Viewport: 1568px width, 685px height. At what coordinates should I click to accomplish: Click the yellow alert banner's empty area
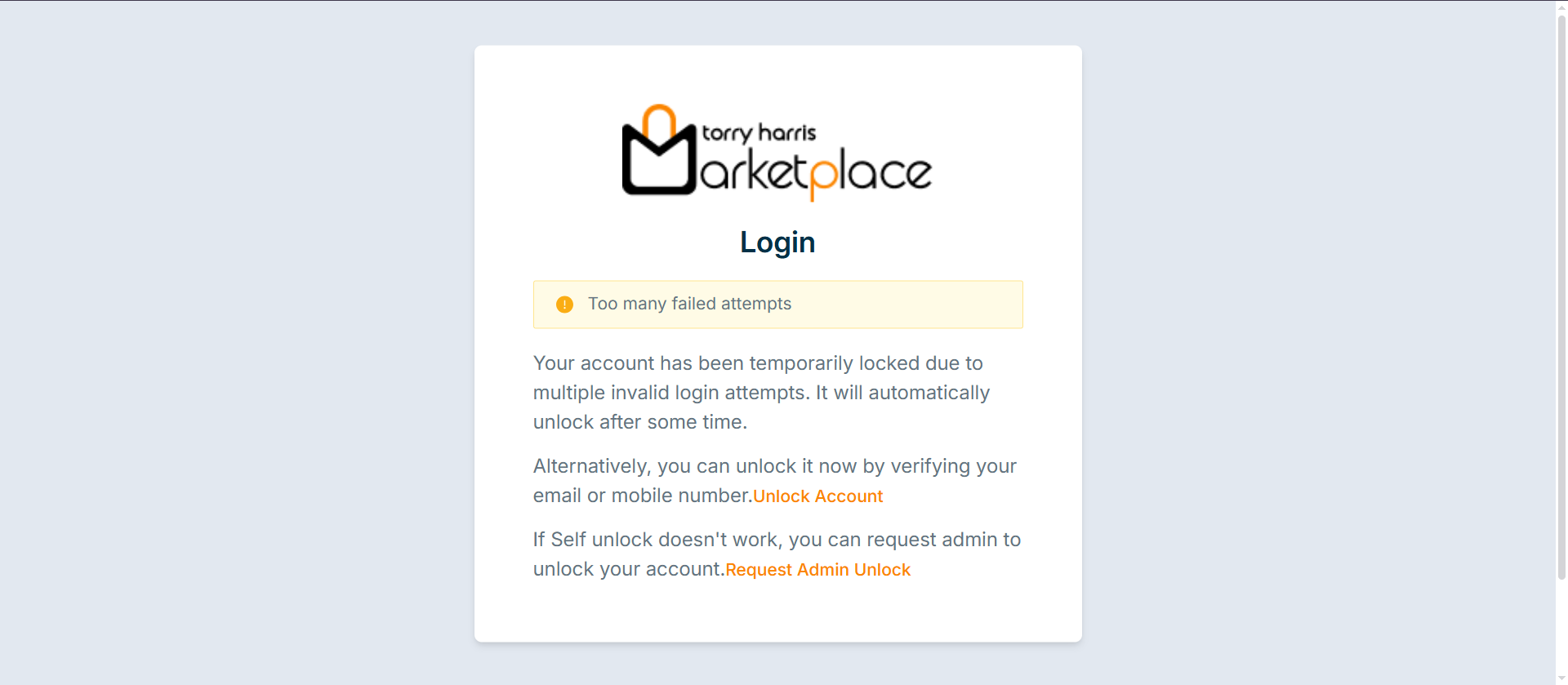pos(906,305)
